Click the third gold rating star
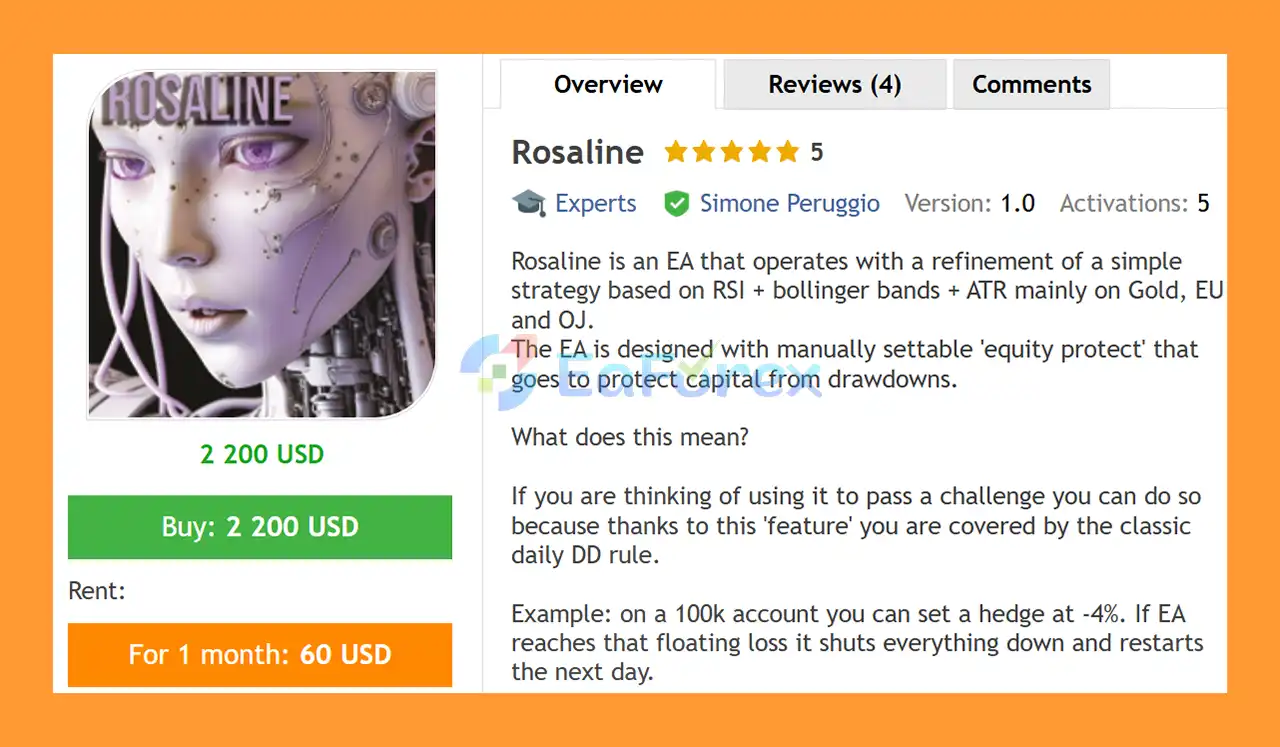The width and height of the screenshot is (1280, 747). (x=732, y=152)
